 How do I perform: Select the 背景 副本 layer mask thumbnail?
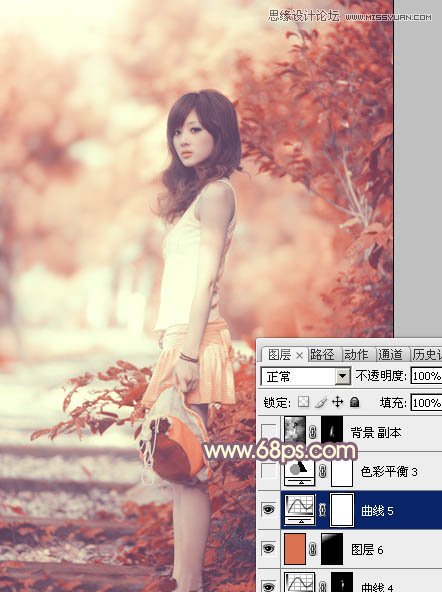(332, 430)
